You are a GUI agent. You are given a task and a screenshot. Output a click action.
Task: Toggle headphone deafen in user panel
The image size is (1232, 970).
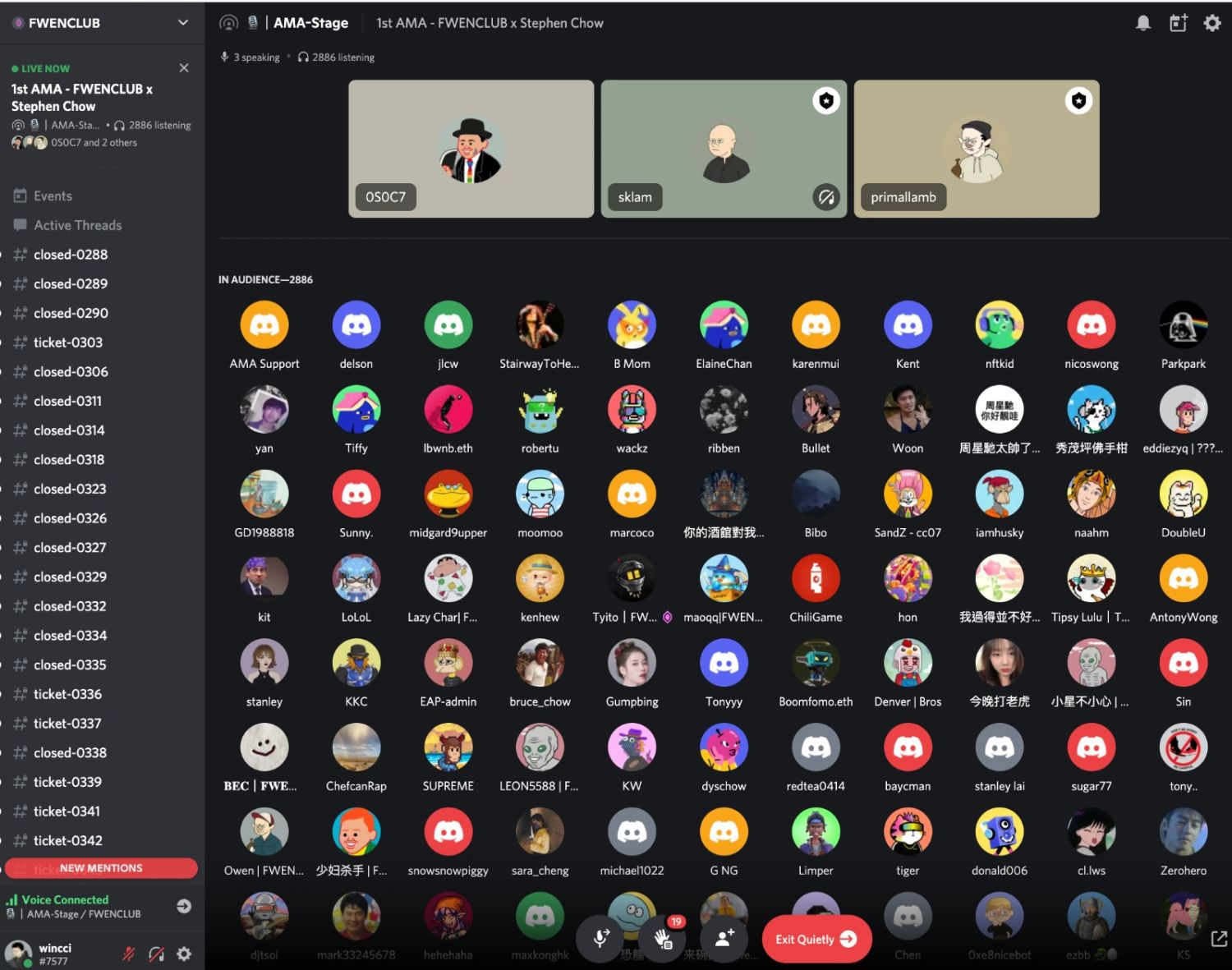point(156,954)
